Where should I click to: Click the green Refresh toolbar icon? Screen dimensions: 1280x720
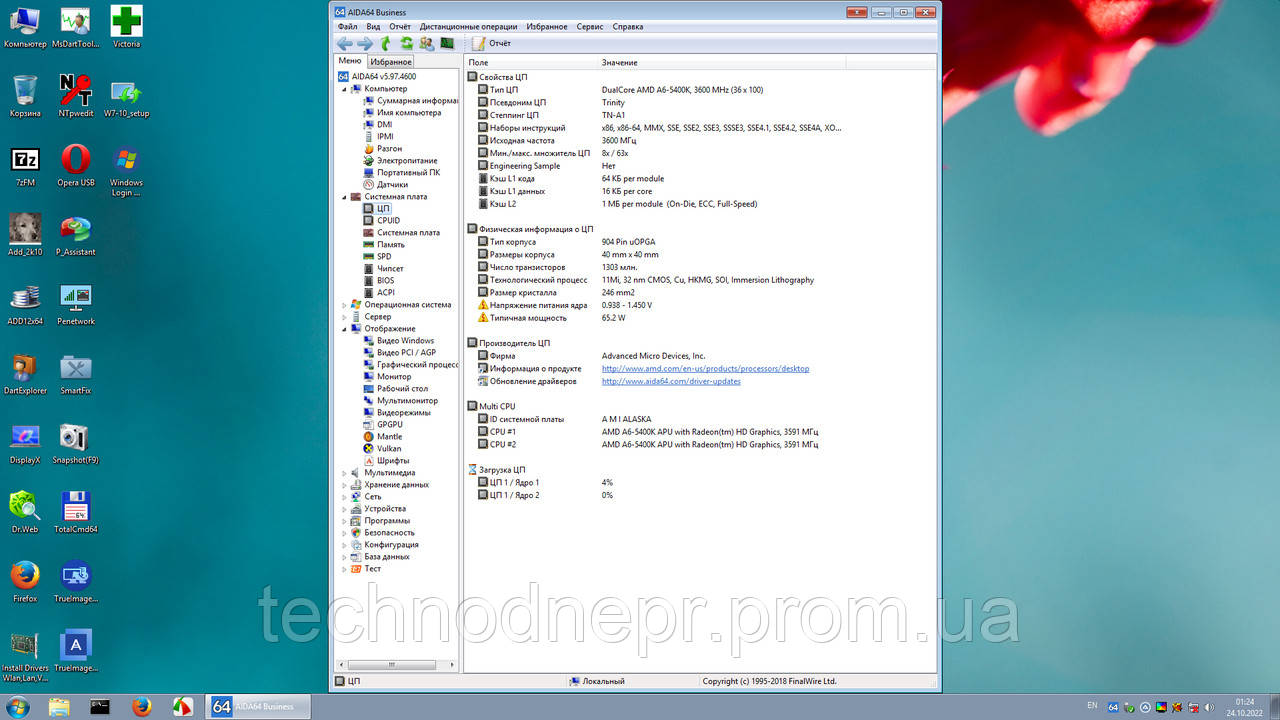tap(406, 44)
